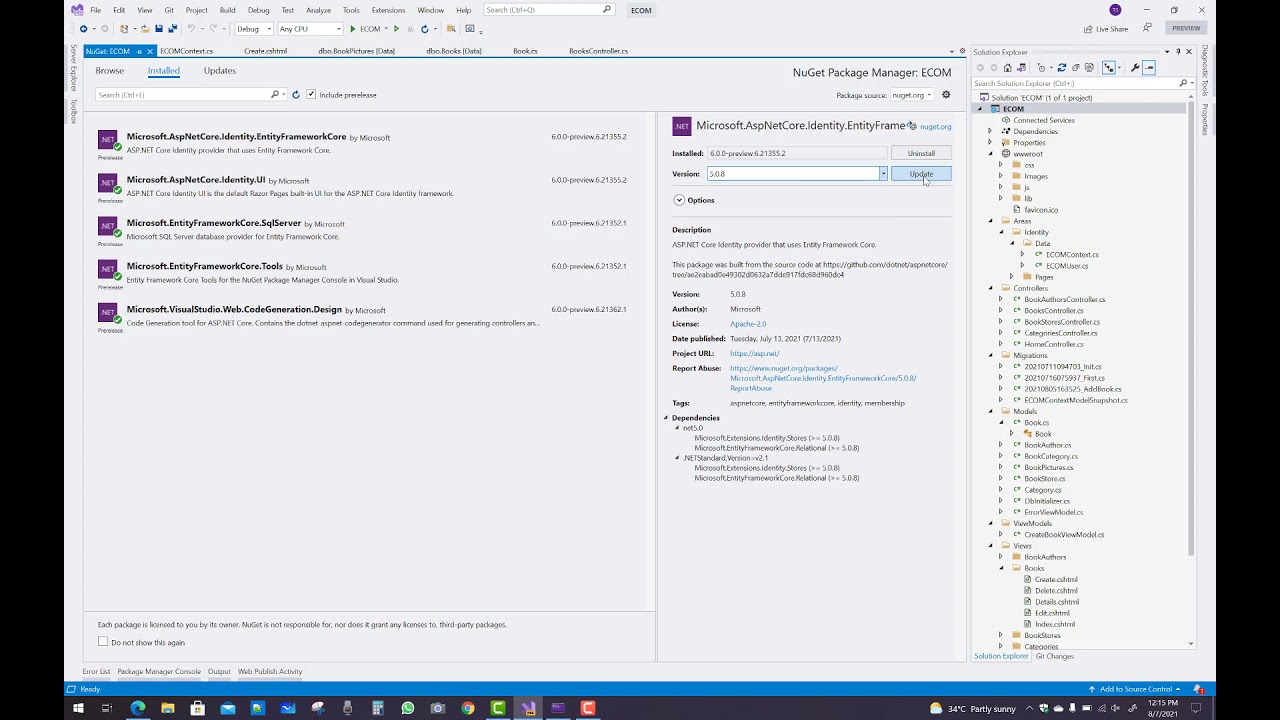
Task: Open the https://asp.net/ project URL link
Action: [755, 353]
